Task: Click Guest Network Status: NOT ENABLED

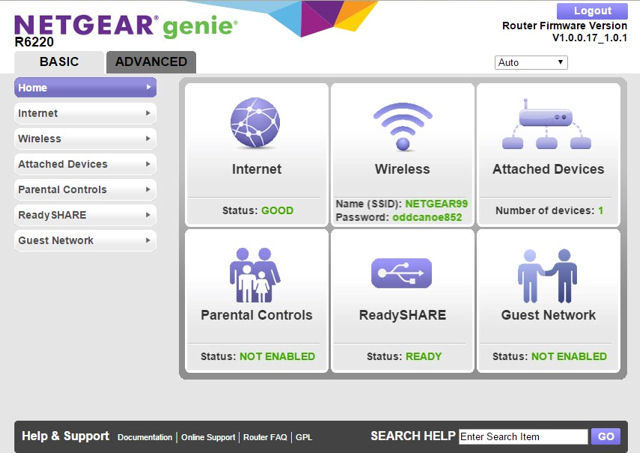Action: [549, 356]
